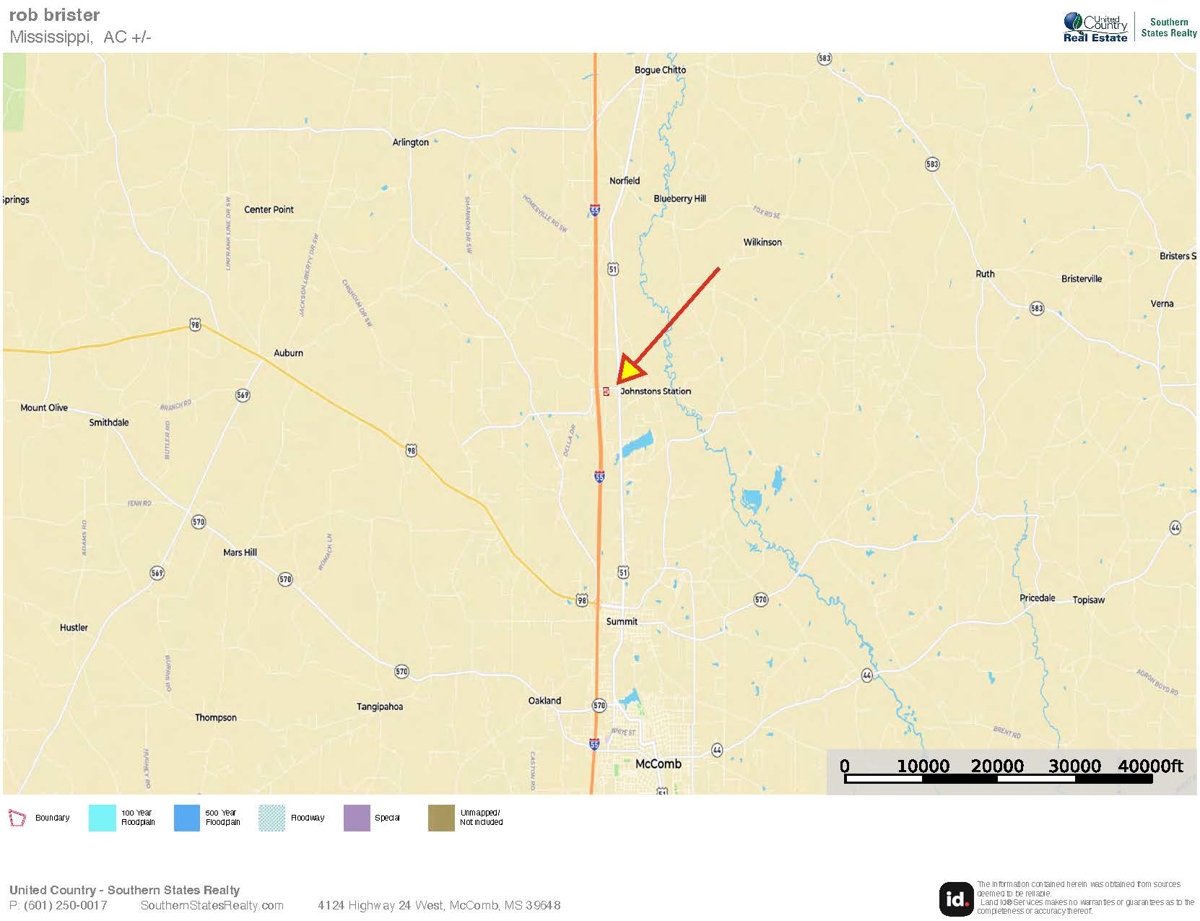The width and height of the screenshot is (1200, 921).
Task: Click the "rob brister" map title
Action: [x=54, y=16]
